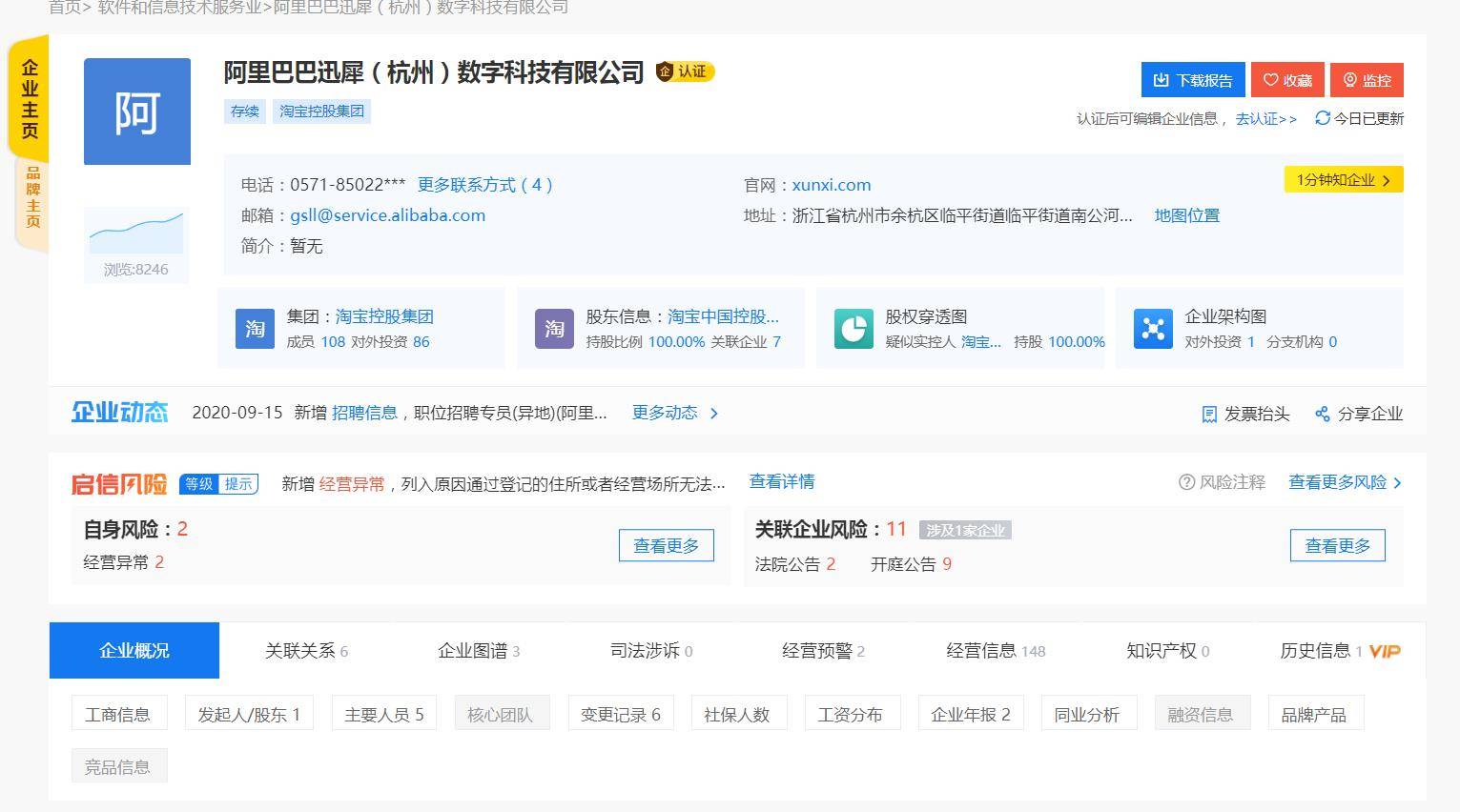This screenshot has height=812, width=1460.
Task: Click the 涉及1家企业 grey tag
Action: pos(965,530)
